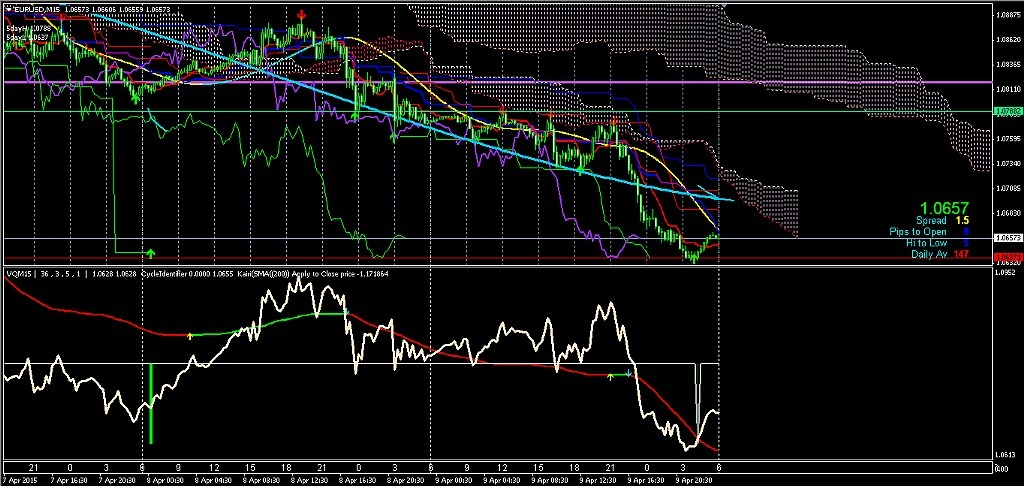The width and height of the screenshot is (1024, 486).
Task: Click the chart shift triangle on the top time edge
Action: pyautogui.click(x=722, y=6)
